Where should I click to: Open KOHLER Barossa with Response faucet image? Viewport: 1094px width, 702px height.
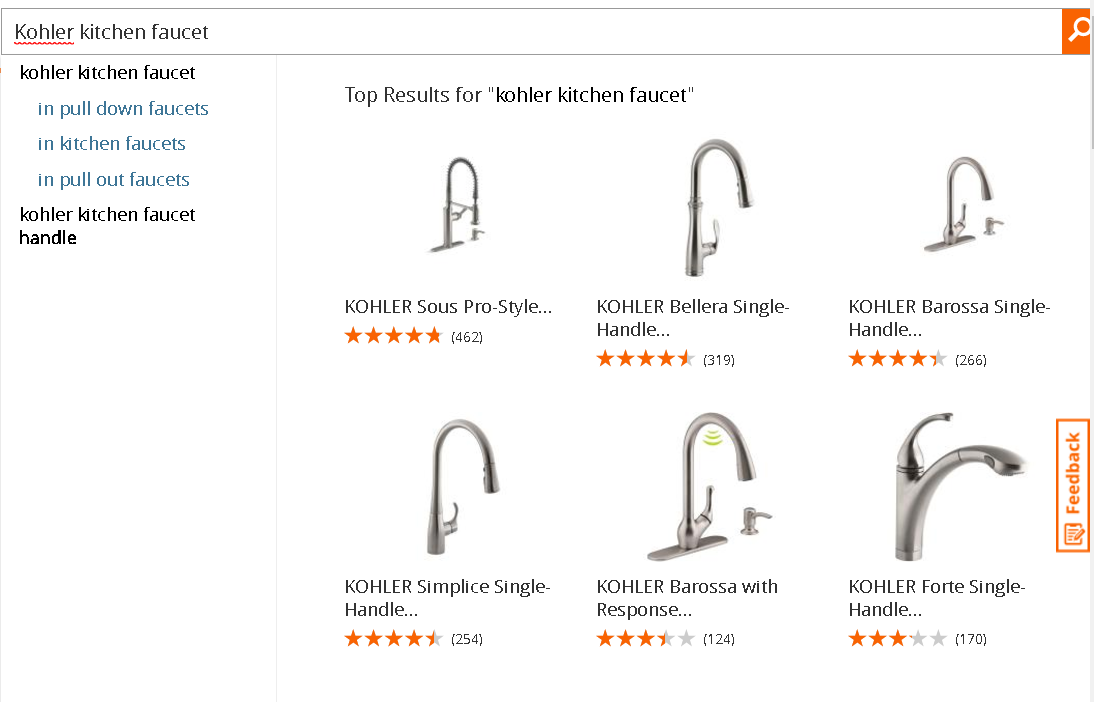point(710,486)
